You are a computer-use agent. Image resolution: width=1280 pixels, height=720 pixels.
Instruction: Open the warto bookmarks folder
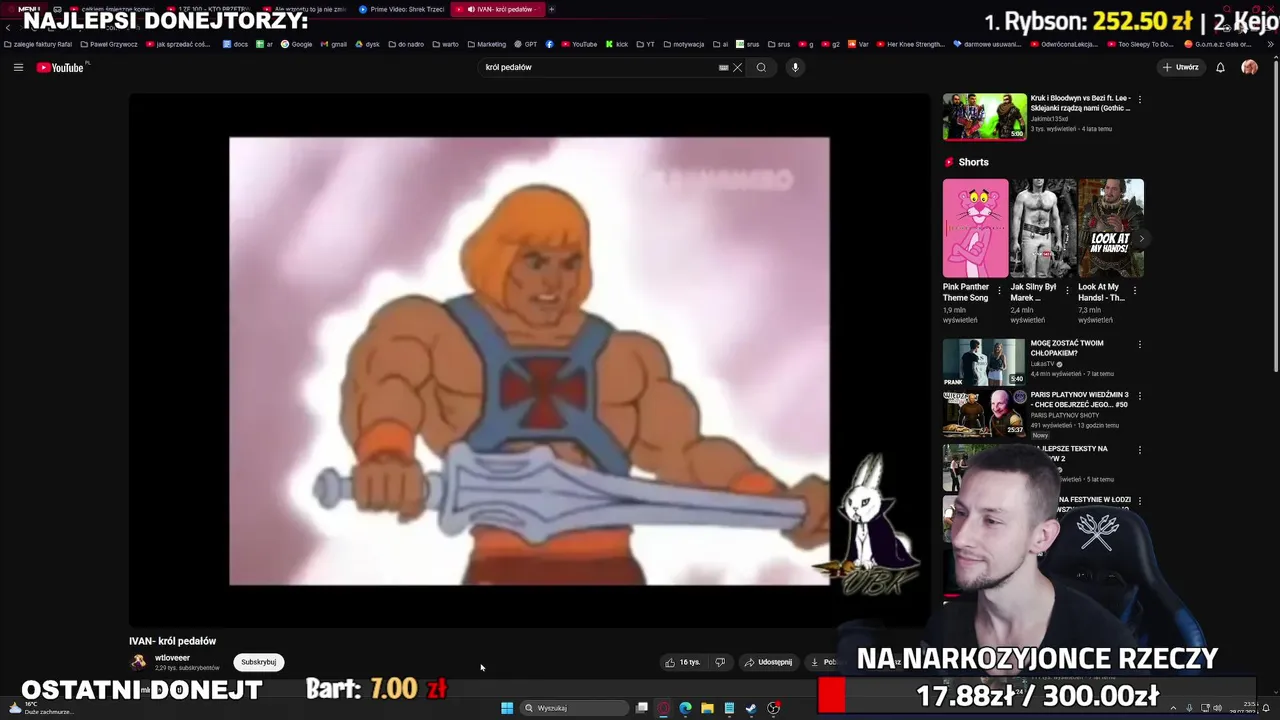[444, 44]
